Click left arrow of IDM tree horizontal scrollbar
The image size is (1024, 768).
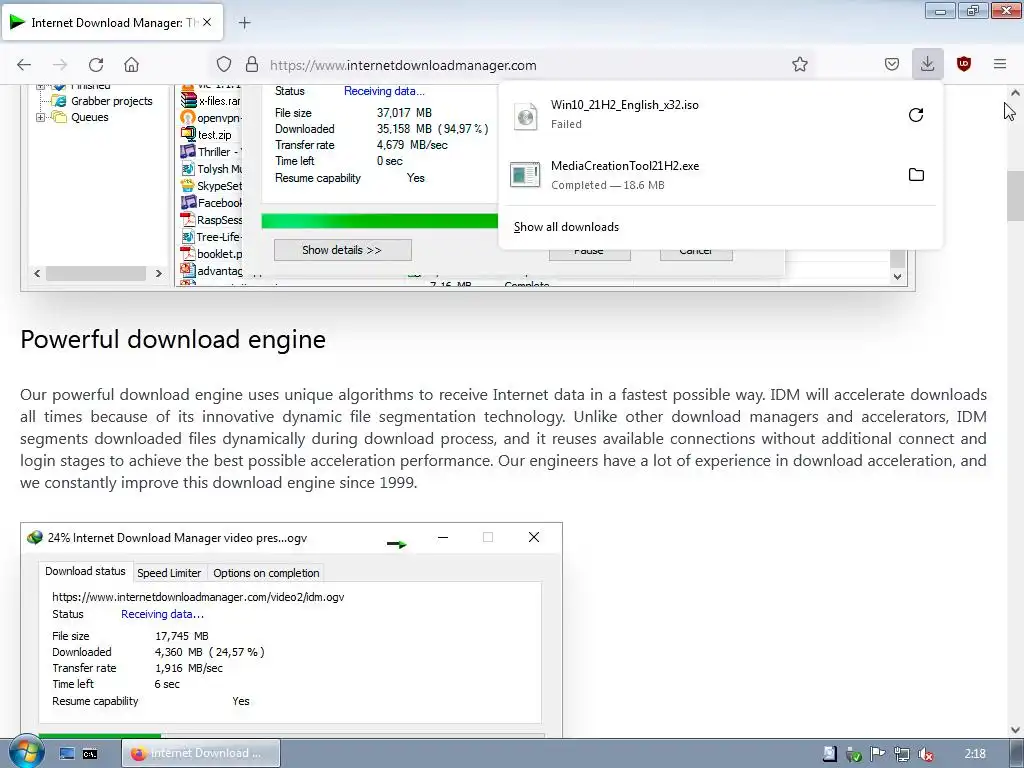(x=37, y=274)
